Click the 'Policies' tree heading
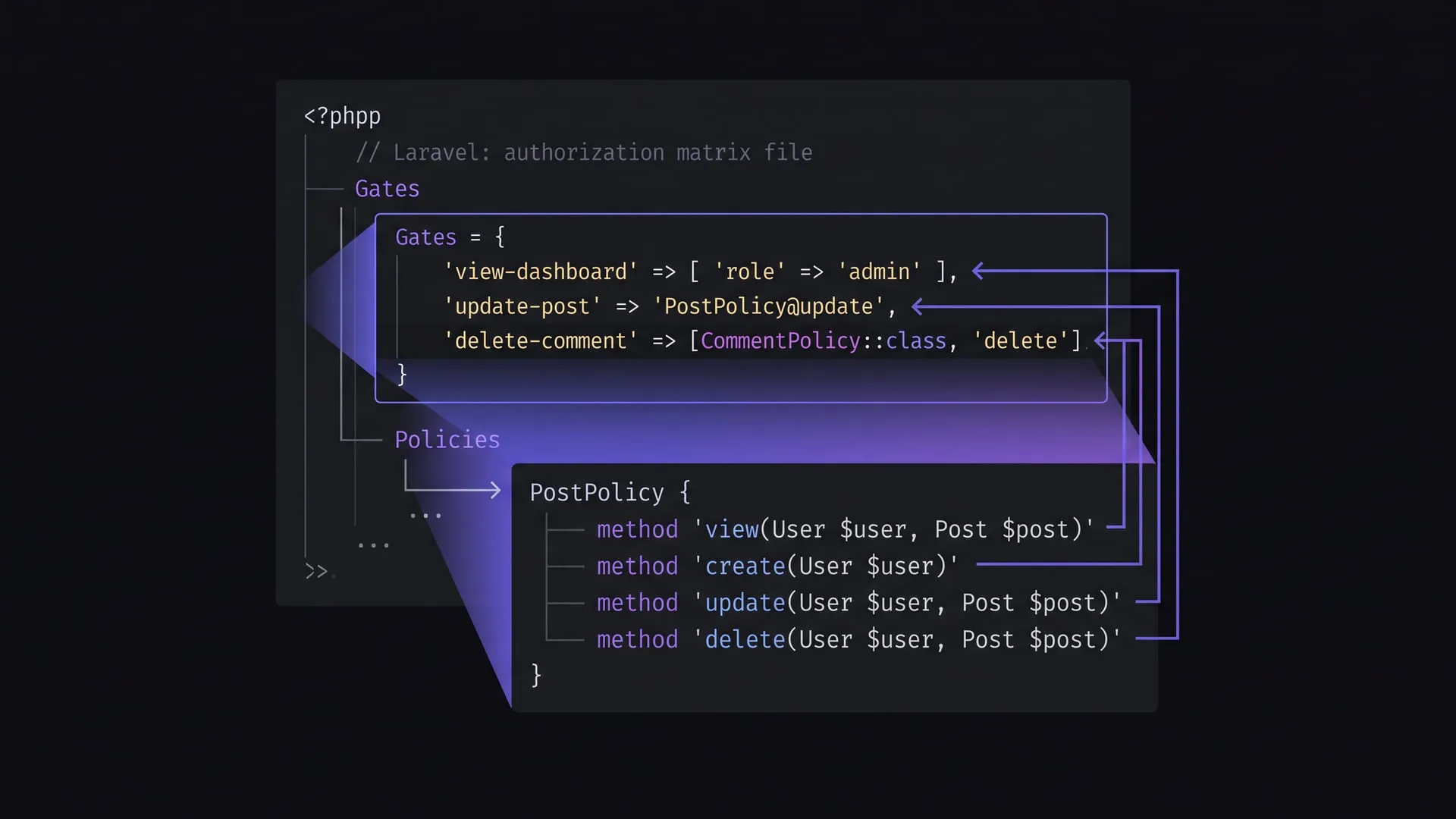1456x819 pixels. 447,440
